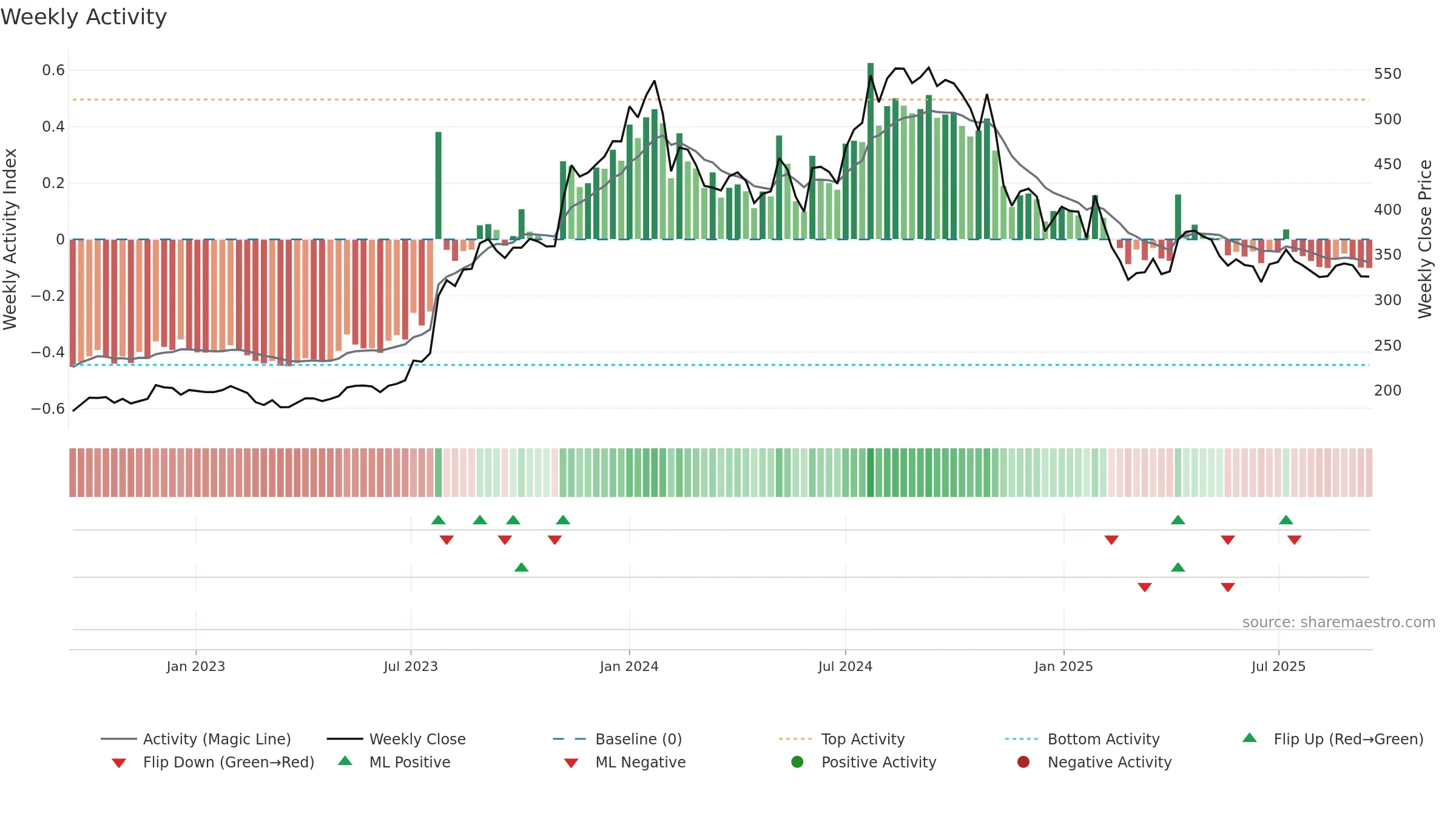Toggle Activity (Magic Line) legend entry
Viewport: 1456px width, 819px height.
pos(196,739)
